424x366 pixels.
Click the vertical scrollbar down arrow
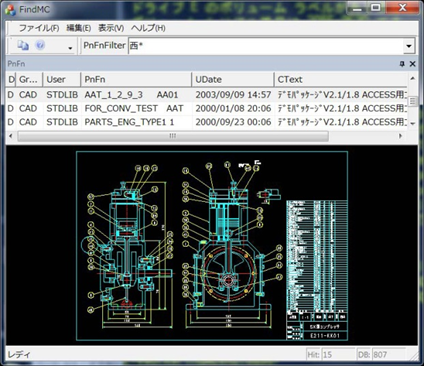tap(413, 124)
